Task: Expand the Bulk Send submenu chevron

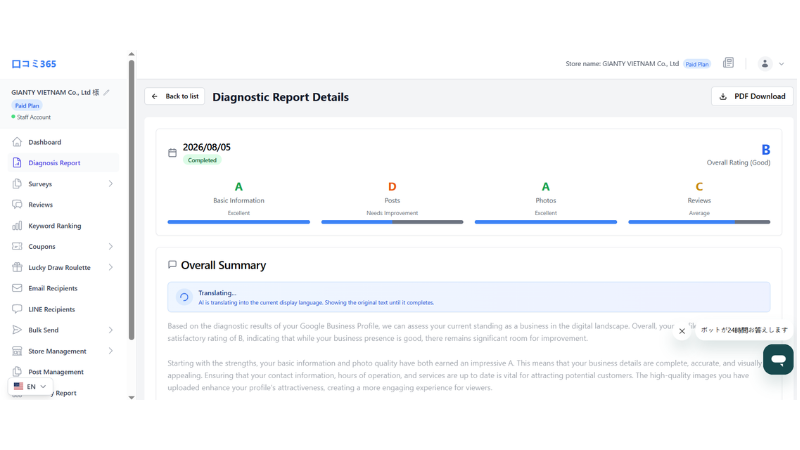Action: coord(111,330)
